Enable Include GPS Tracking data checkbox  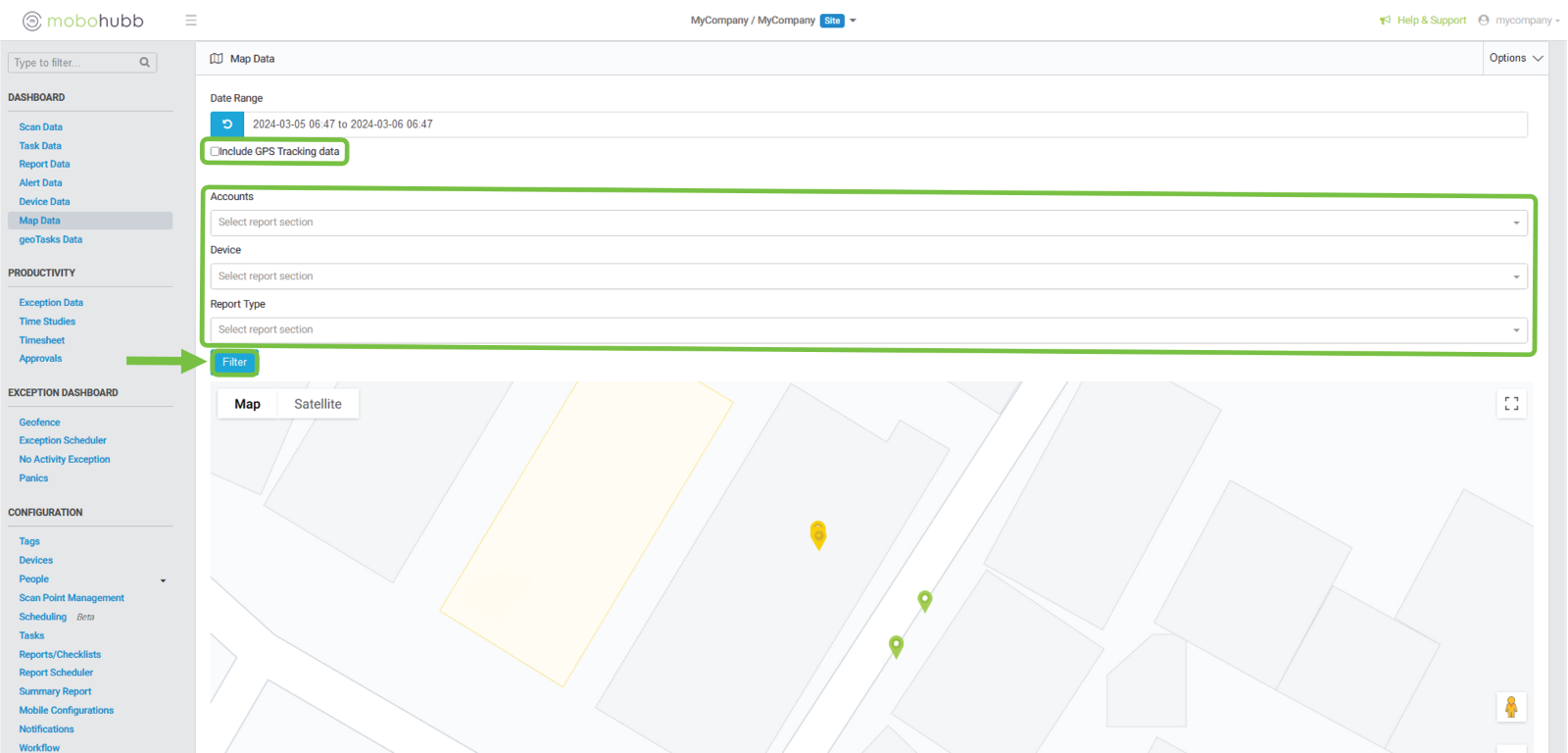tap(215, 152)
